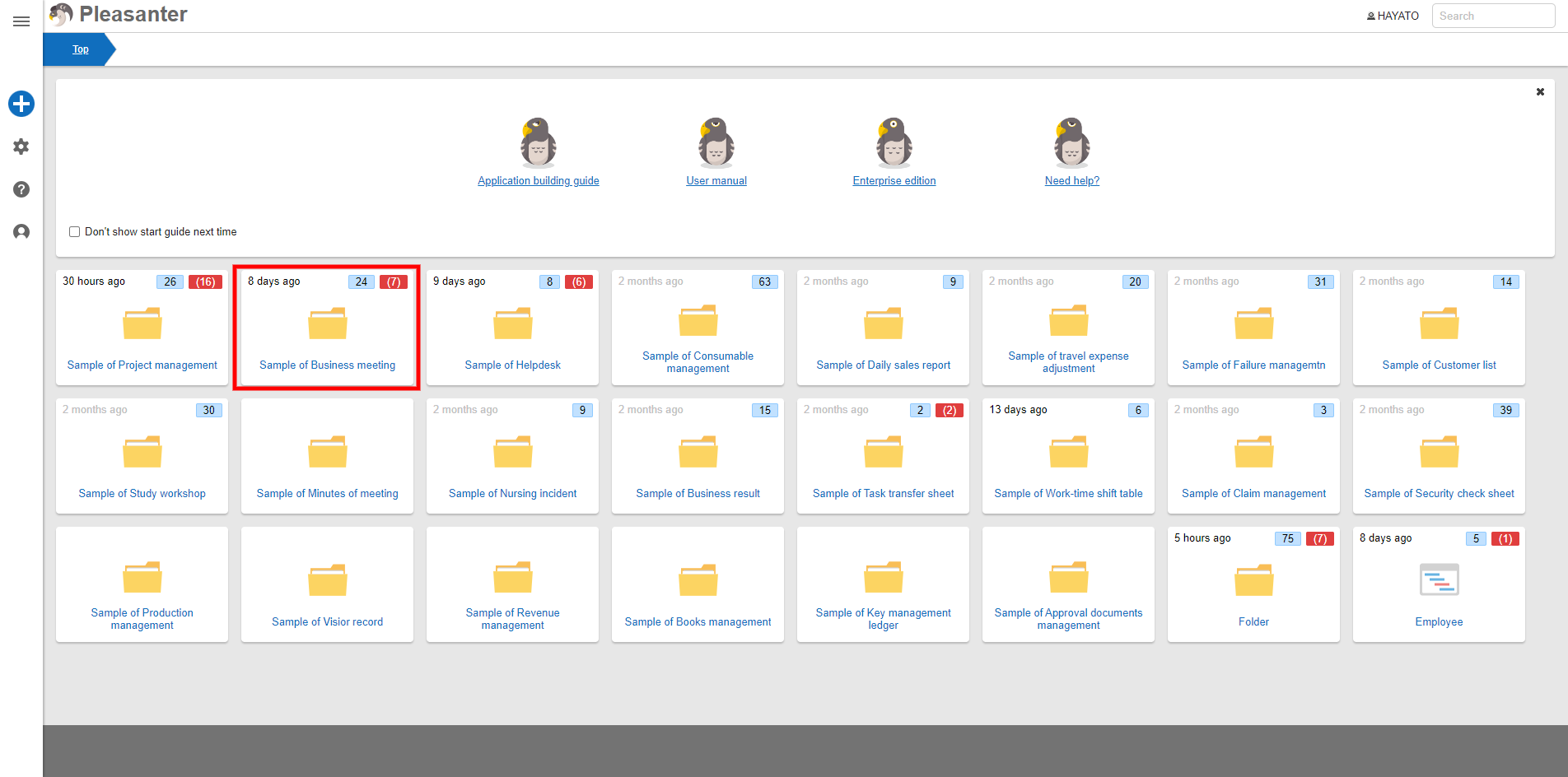Click the 75 count badge on Folder

pyautogui.click(x=1287, y=538)
